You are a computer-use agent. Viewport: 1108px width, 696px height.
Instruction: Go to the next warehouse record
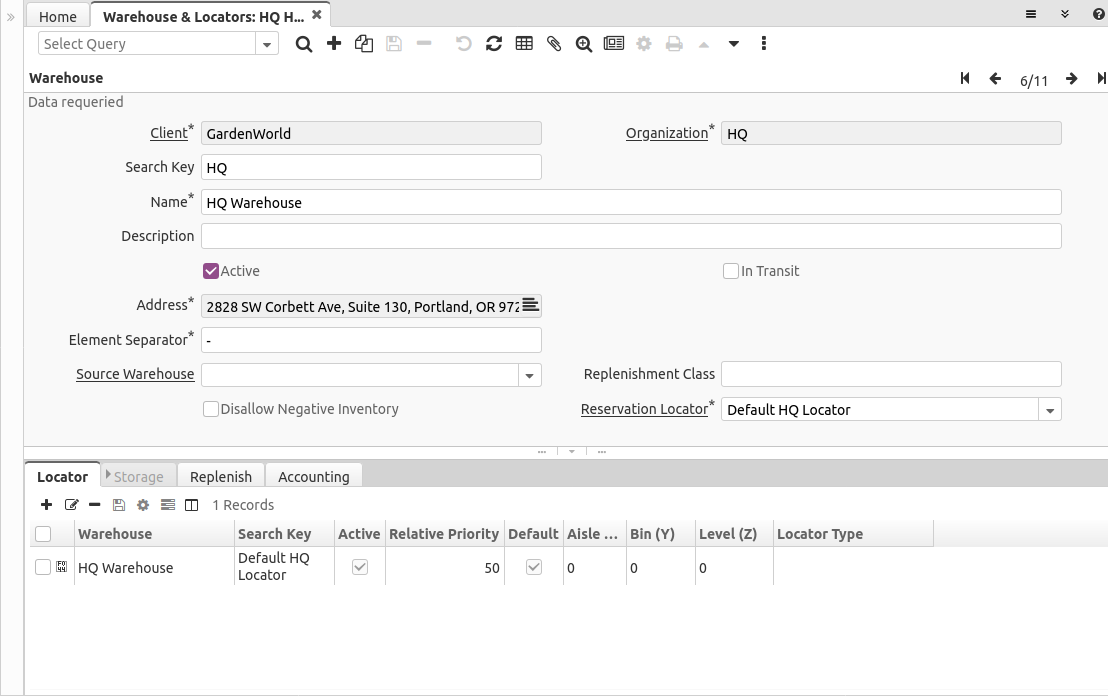tap(1071, 79)
